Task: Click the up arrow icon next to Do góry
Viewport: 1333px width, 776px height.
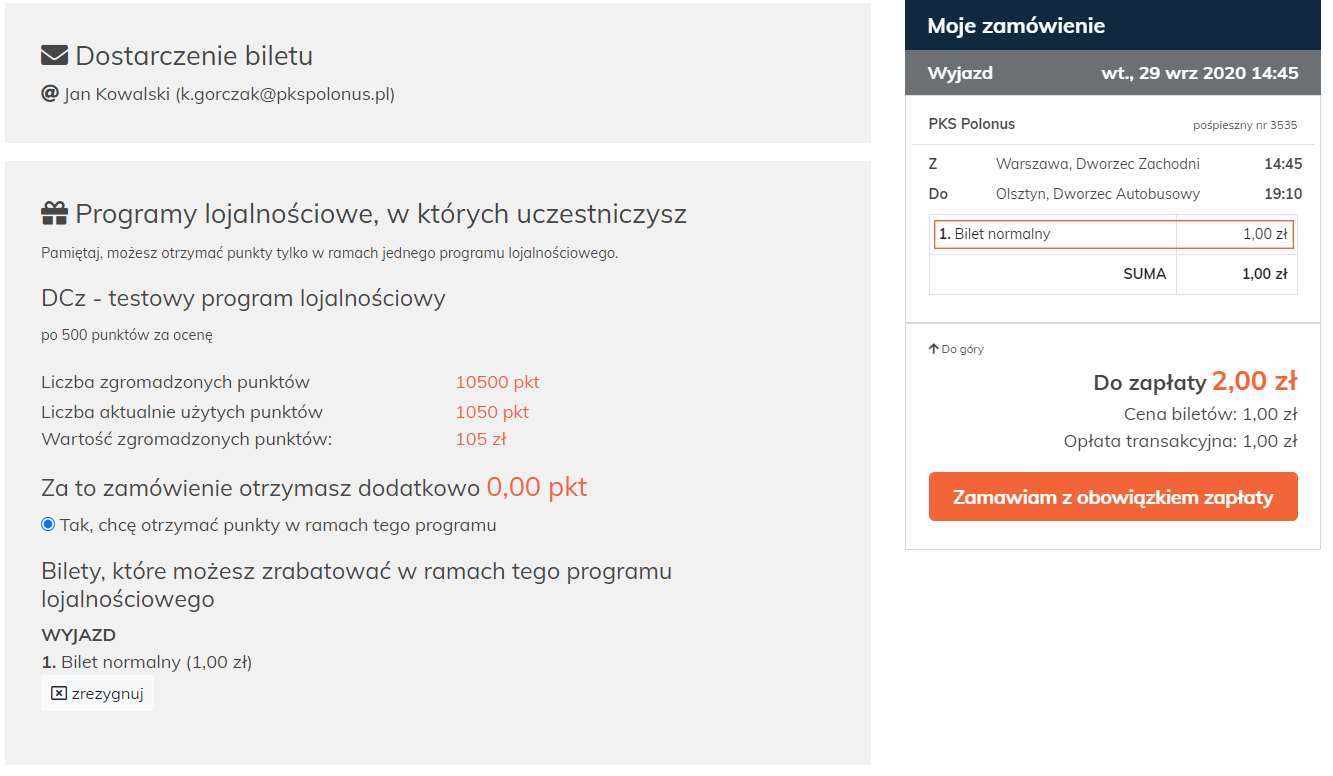Action: (933, 349)
